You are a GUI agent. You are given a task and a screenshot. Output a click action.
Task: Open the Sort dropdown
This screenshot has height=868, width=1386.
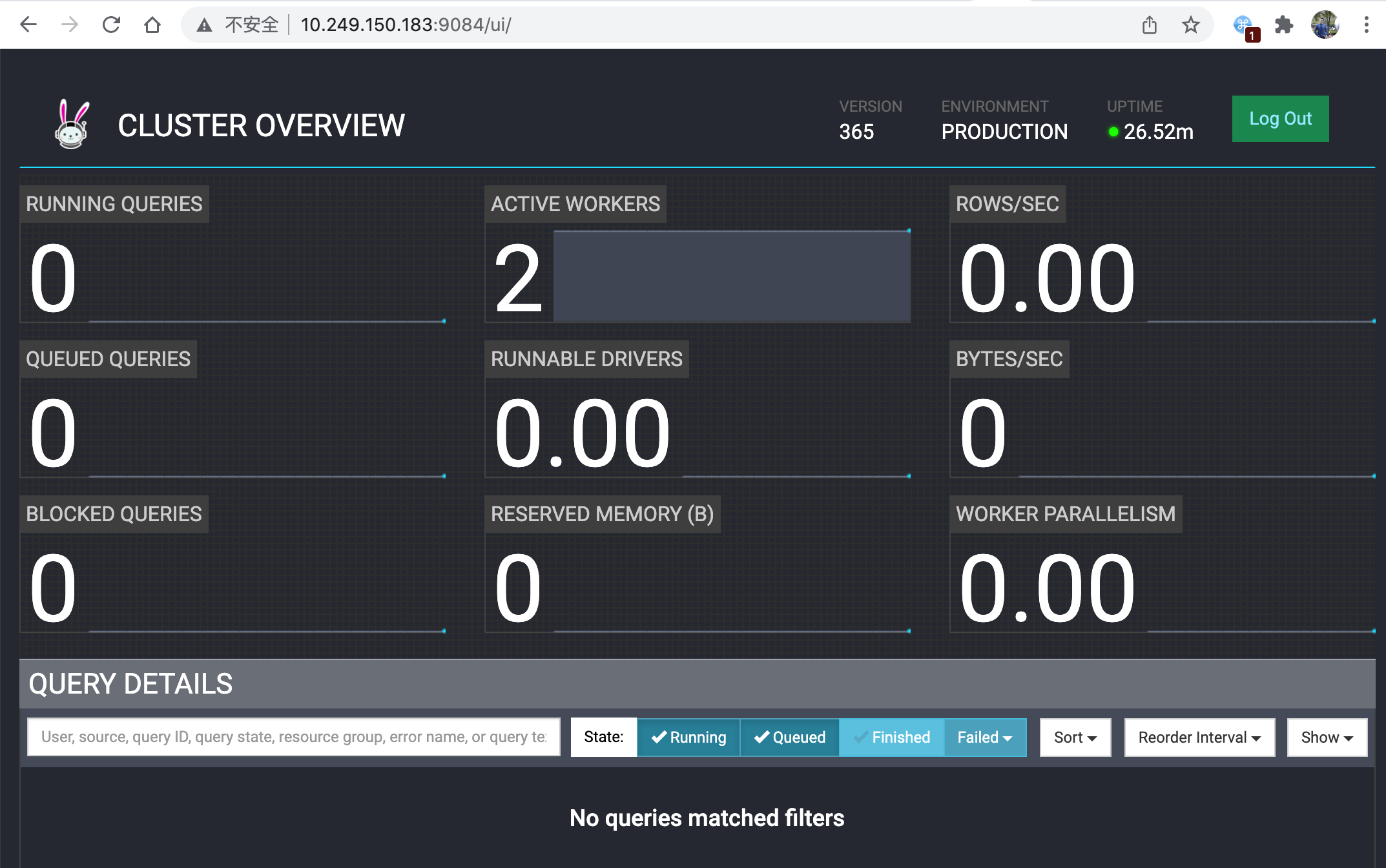[1075, 737]
